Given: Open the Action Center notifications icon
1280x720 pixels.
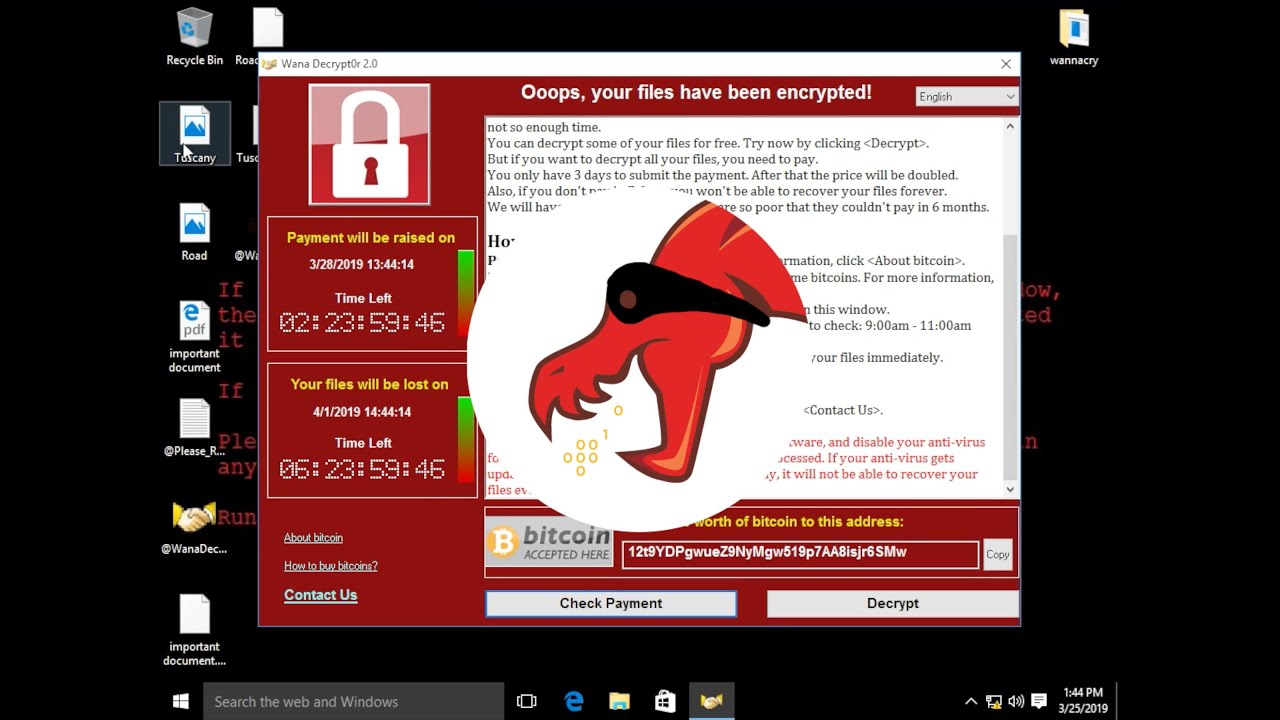Looking at the screenshot, I should (x=1039, y=701).
